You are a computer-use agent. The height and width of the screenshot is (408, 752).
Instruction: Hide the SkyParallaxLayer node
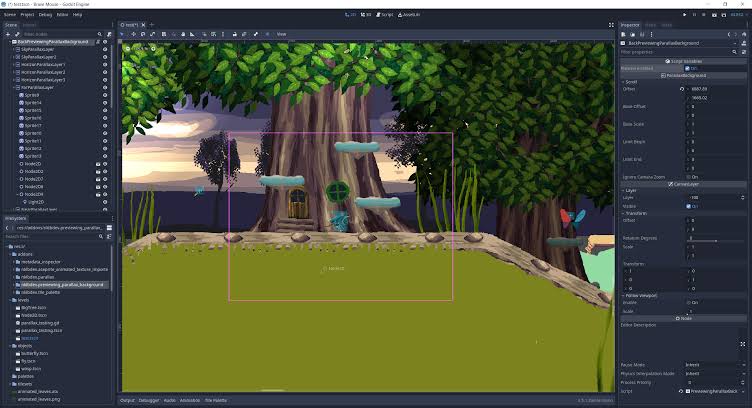click(x=105, y=49)
